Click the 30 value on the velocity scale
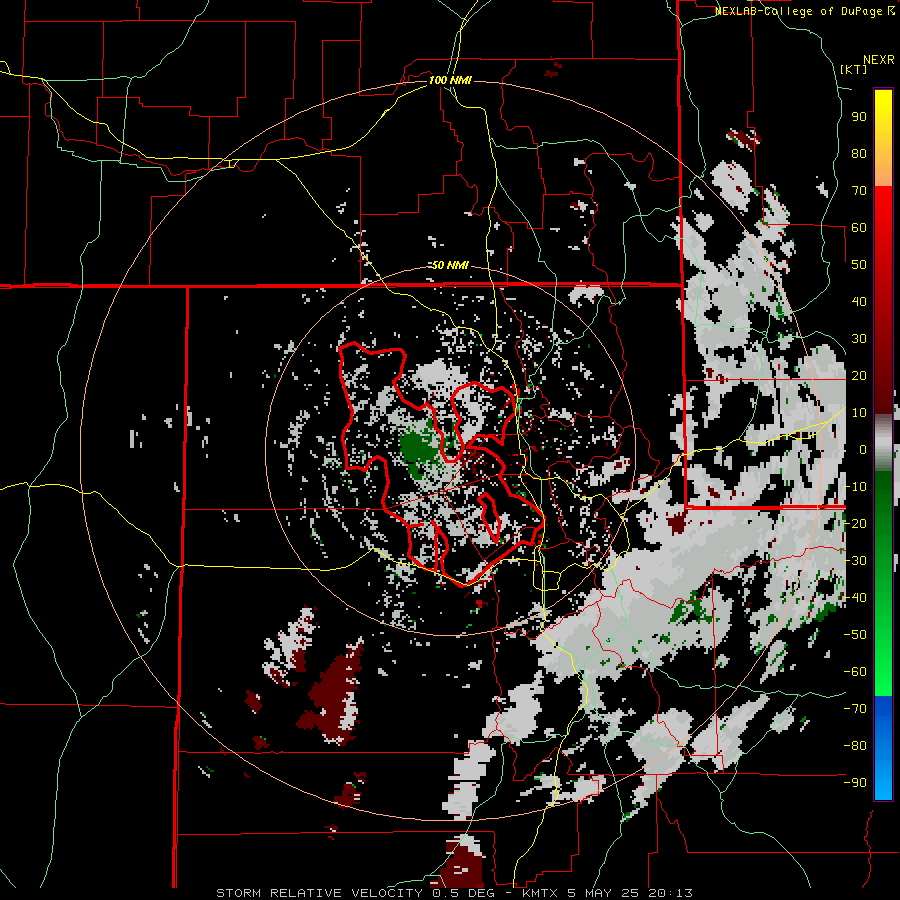Screen dimensions: 900x900 (859, 339)
